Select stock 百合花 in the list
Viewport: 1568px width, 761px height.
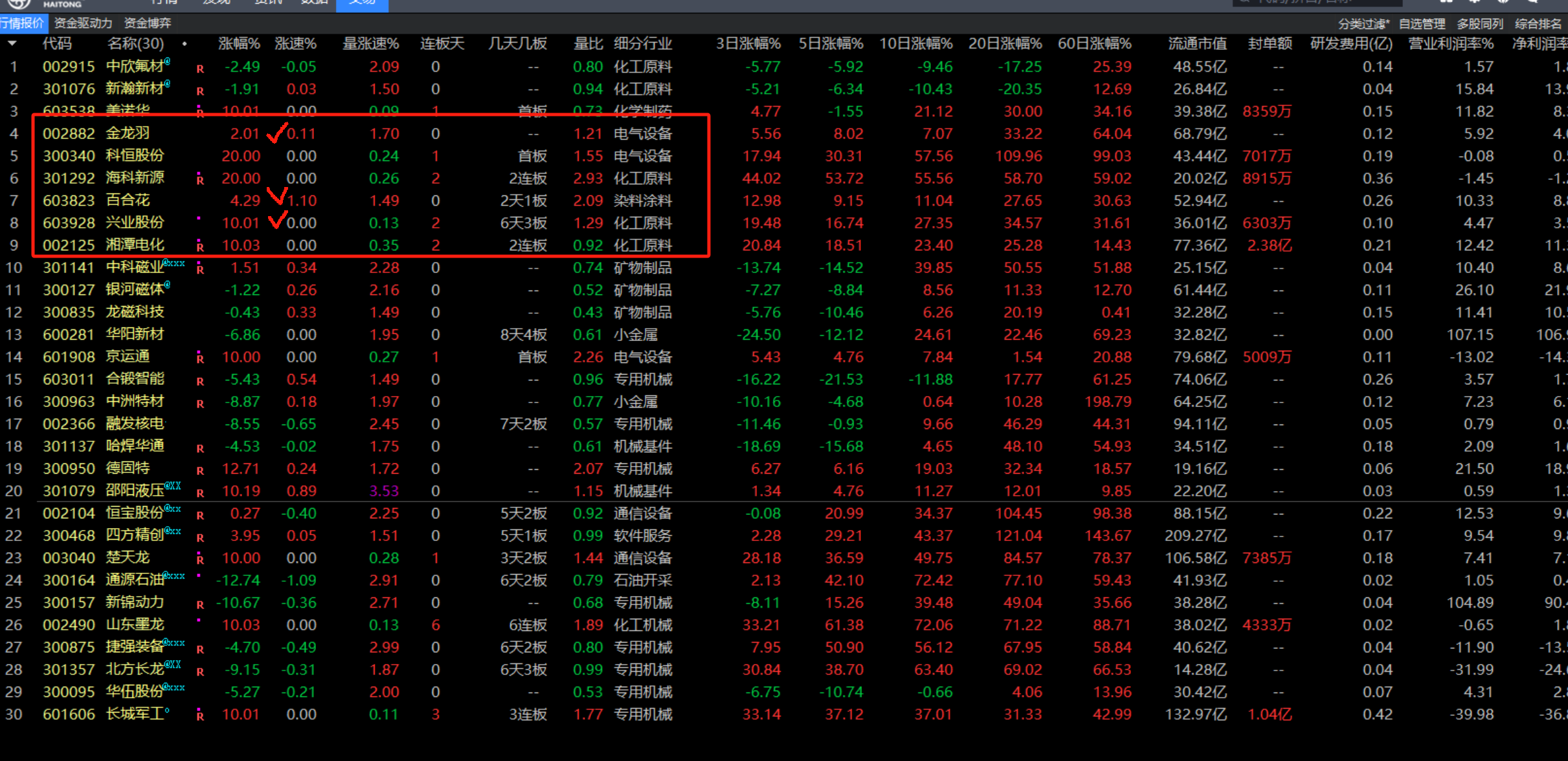click(x=128, y=201)
